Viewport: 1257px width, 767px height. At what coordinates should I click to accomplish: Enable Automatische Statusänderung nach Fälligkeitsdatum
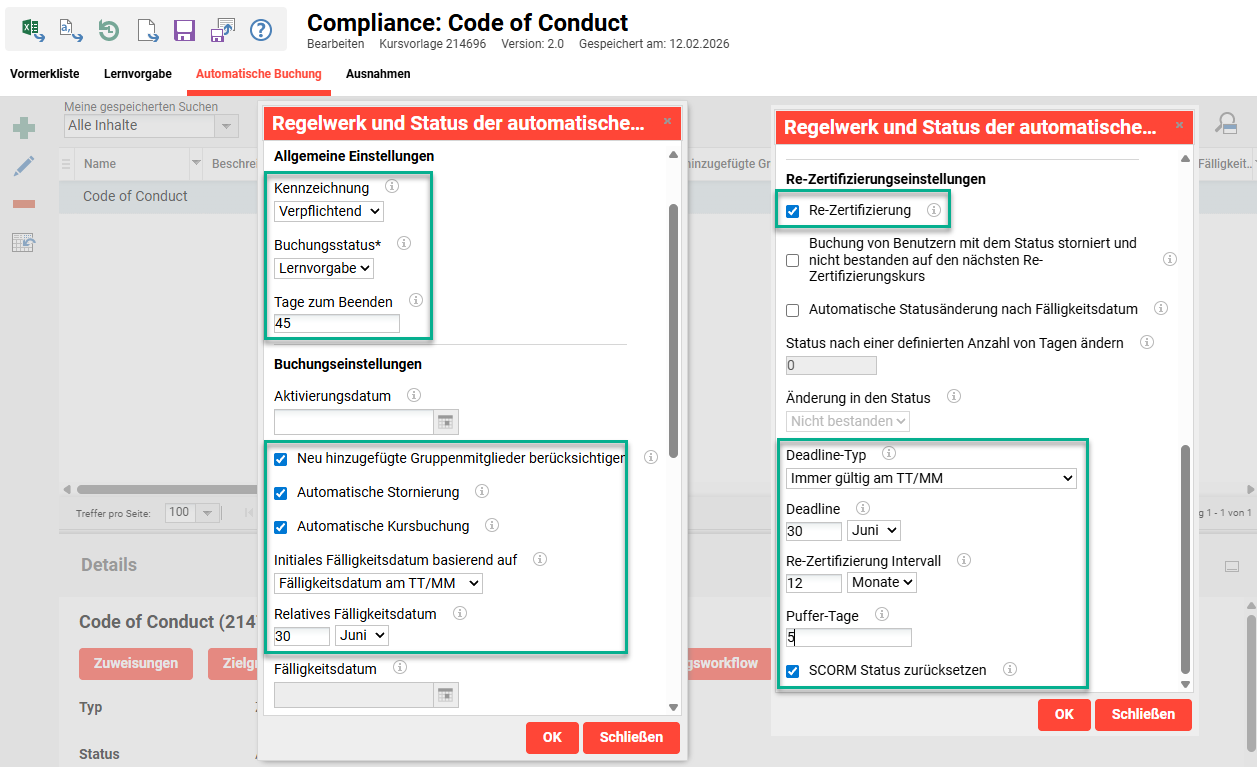pyautogui.click(x=793, y=310)
